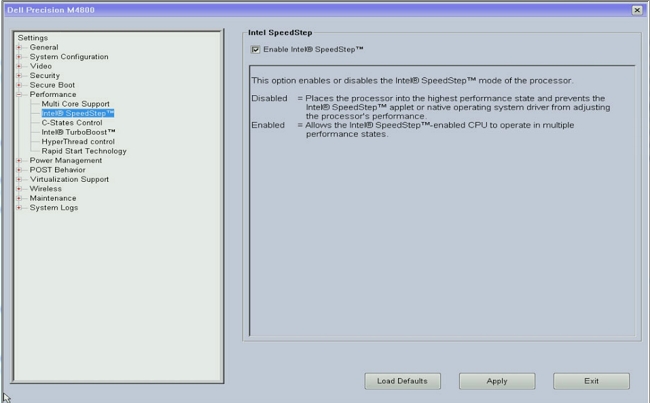The height and width of the screenshot is (403, 650).
Task: Select the Security category label
Action: click(45, 75)
